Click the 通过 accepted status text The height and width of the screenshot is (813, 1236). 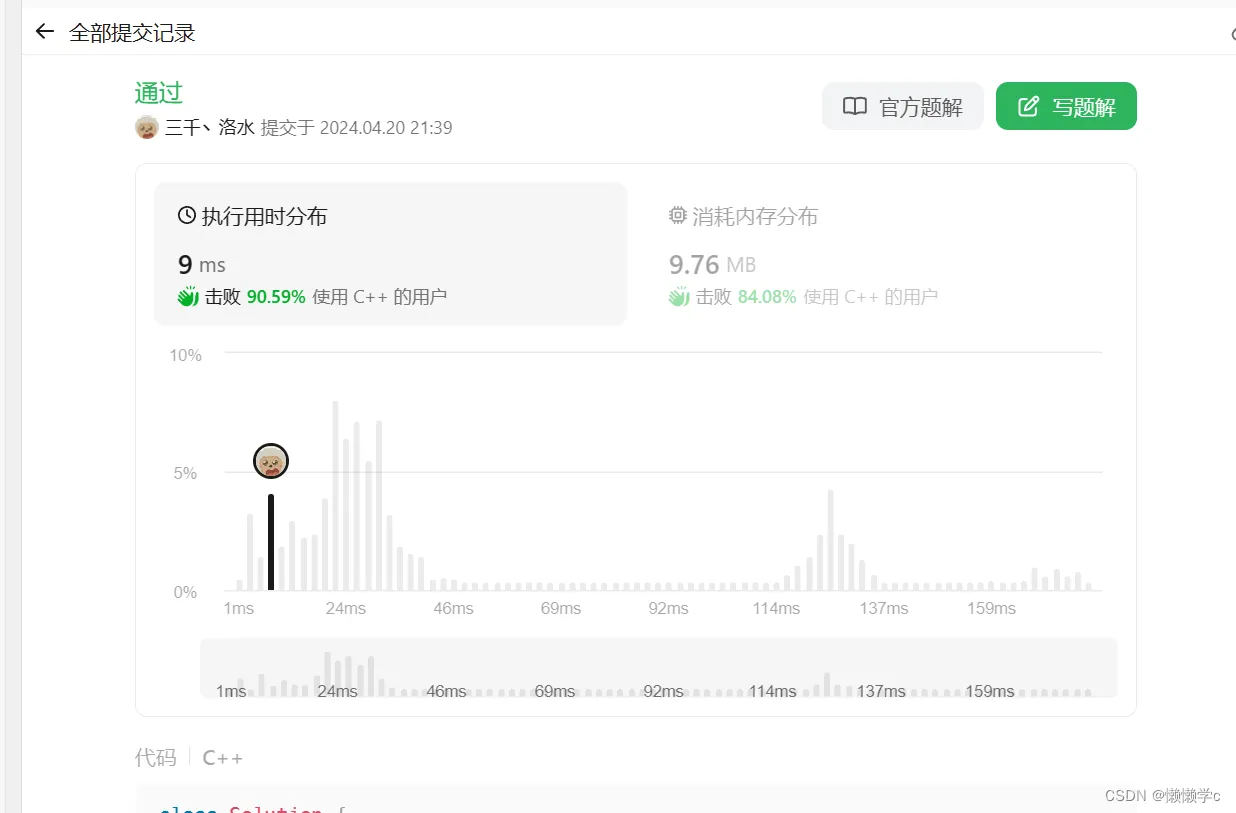pos(159,93)
